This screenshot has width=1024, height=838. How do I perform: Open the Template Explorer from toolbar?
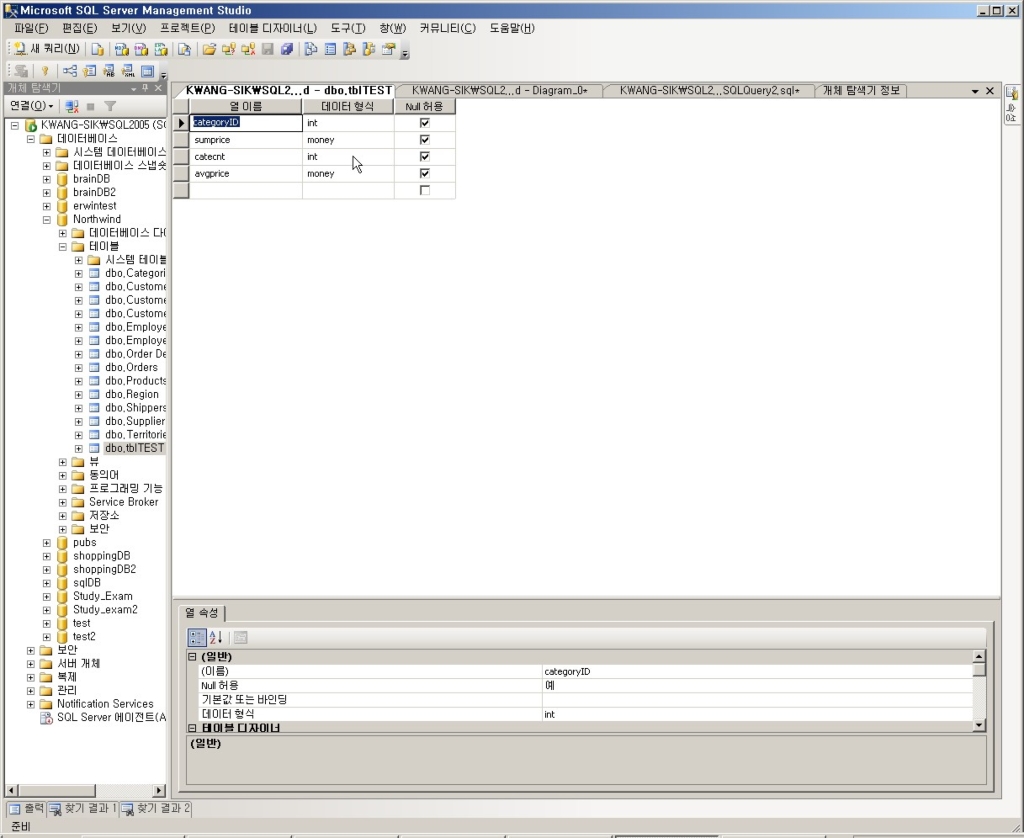point(370,50)
